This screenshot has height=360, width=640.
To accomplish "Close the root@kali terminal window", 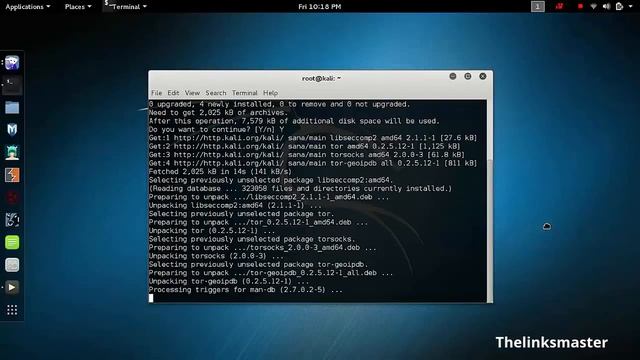I will click(483, 76).
